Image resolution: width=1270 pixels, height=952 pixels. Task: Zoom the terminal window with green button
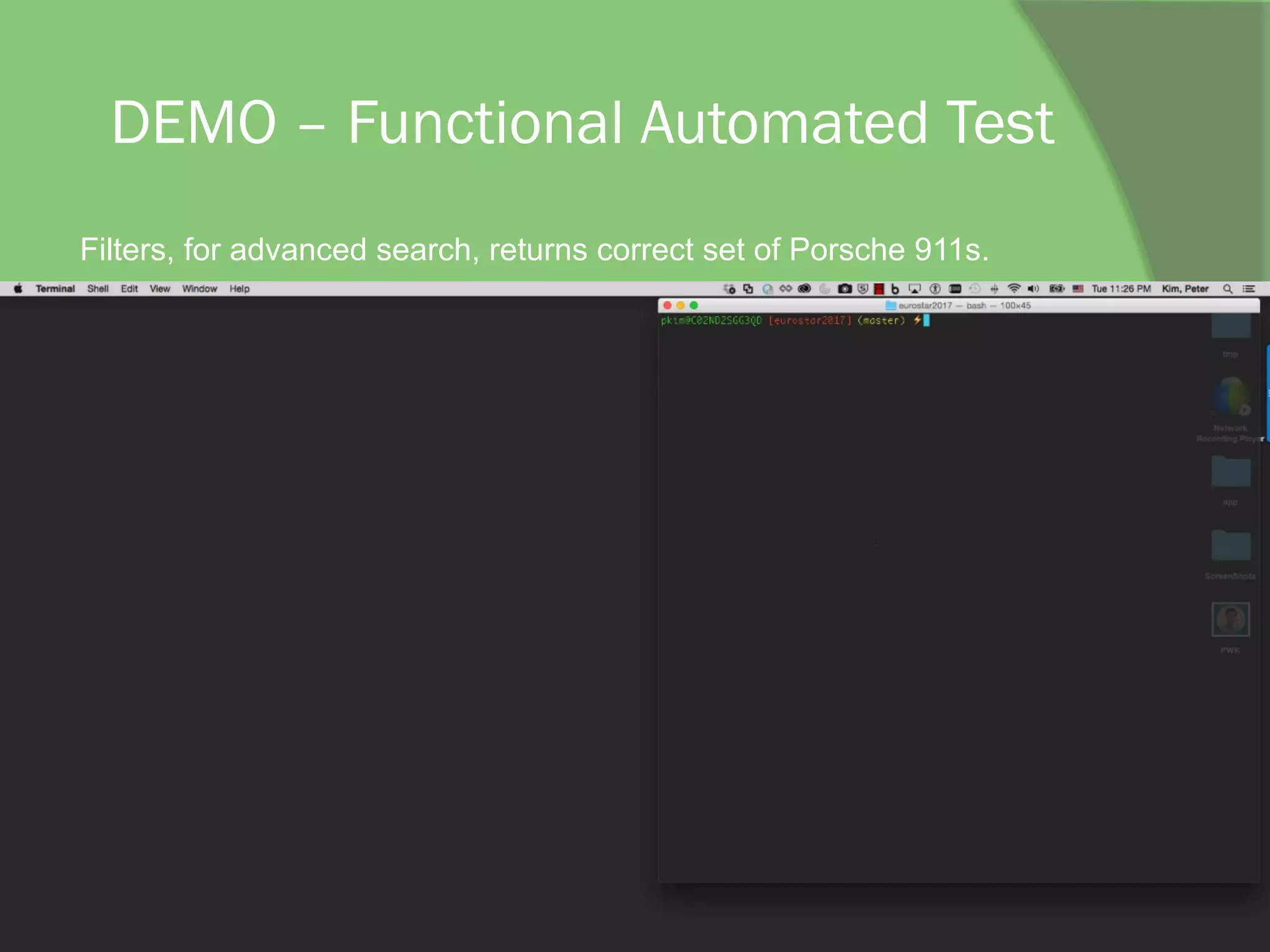[x=694, y=306]
